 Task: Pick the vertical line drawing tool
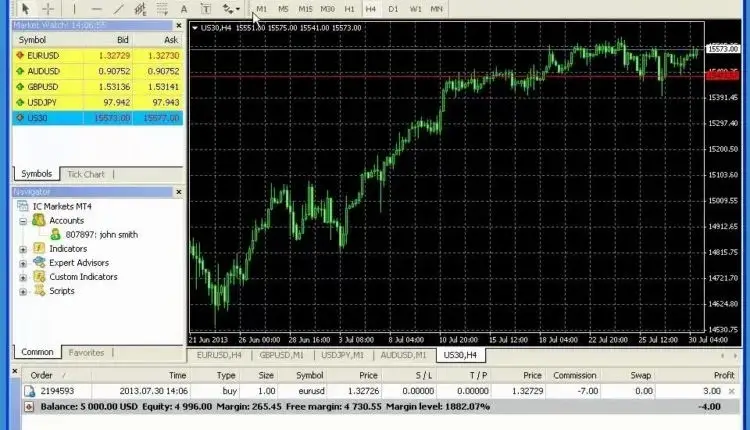click(x=76, y=9)
